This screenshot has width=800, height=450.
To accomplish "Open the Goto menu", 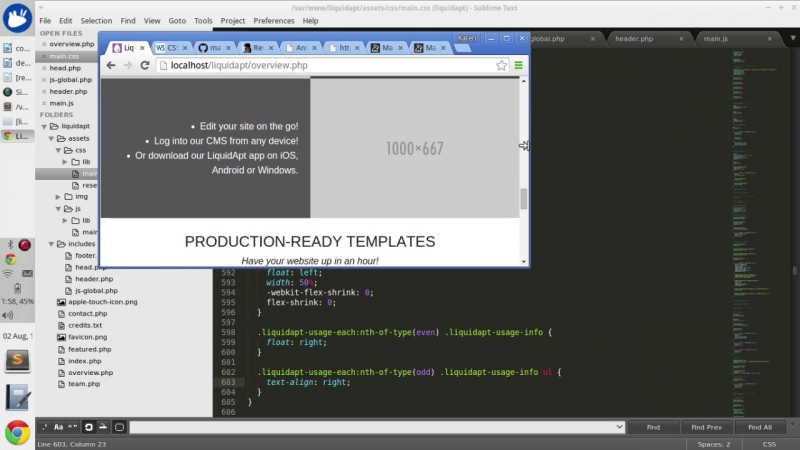I will 177,21.
